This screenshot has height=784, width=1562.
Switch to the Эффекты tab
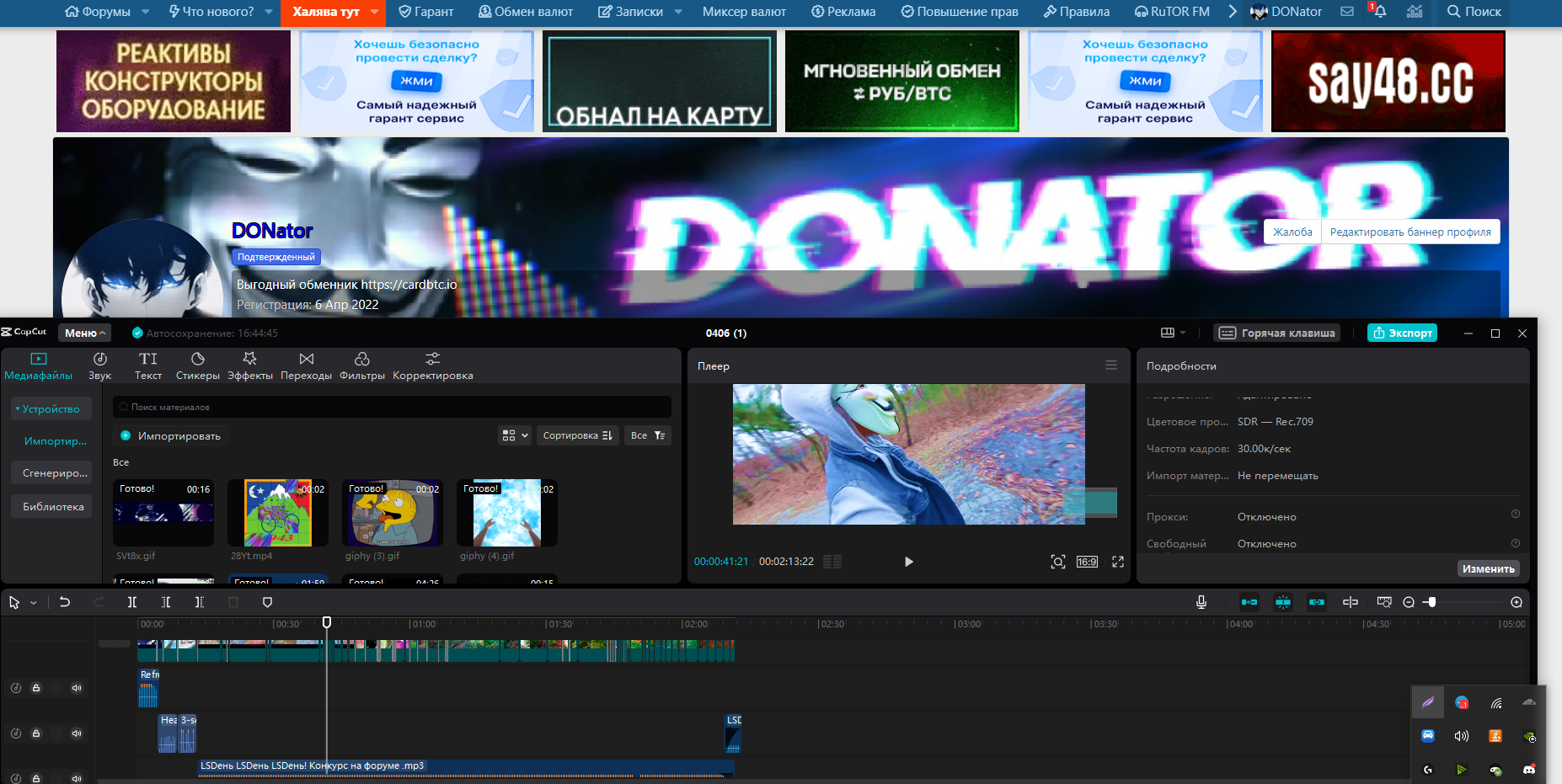click(x=250, y=366)
